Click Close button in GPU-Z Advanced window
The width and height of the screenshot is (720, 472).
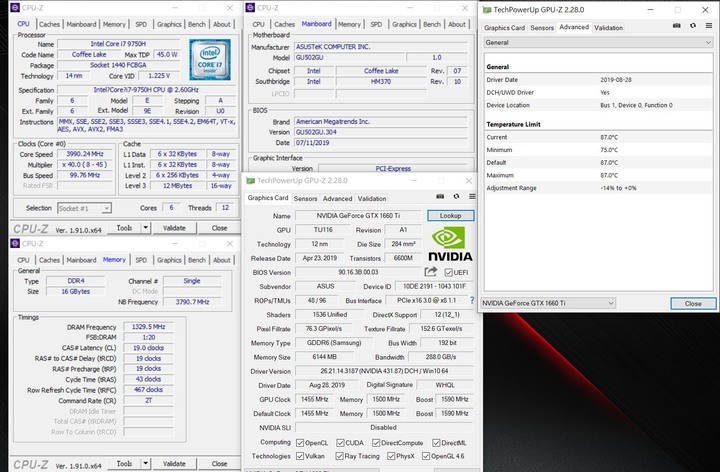coord(693,303)
